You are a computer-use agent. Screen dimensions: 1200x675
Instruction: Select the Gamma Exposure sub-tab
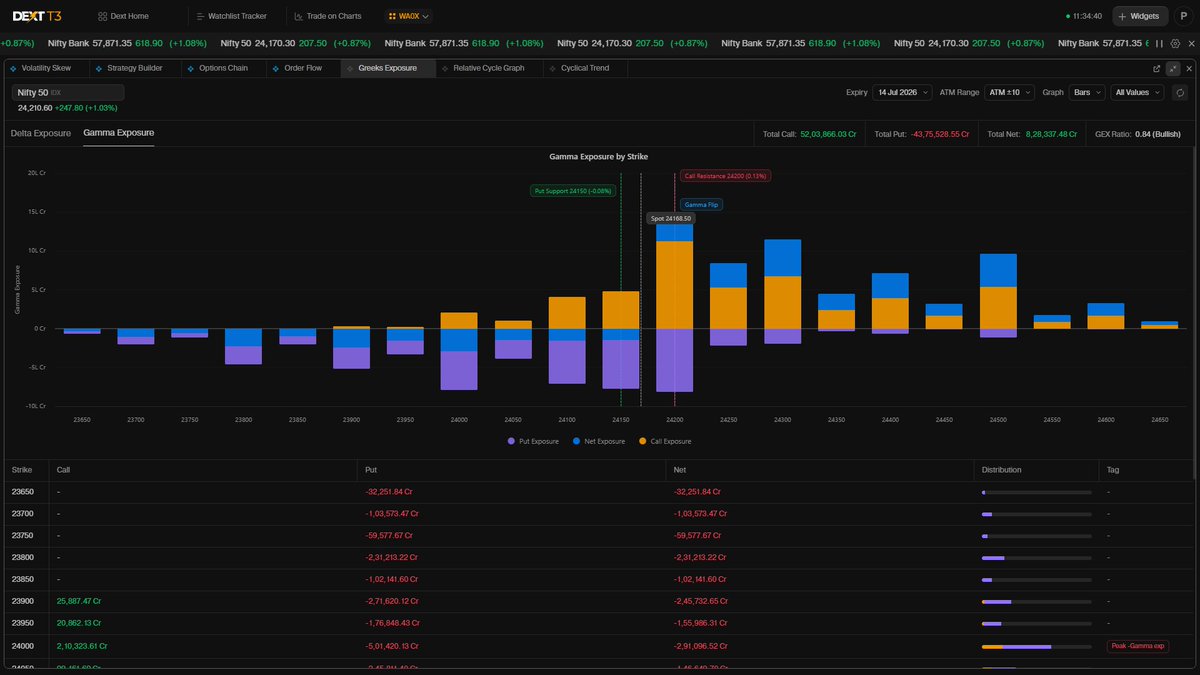pos(119,133)
